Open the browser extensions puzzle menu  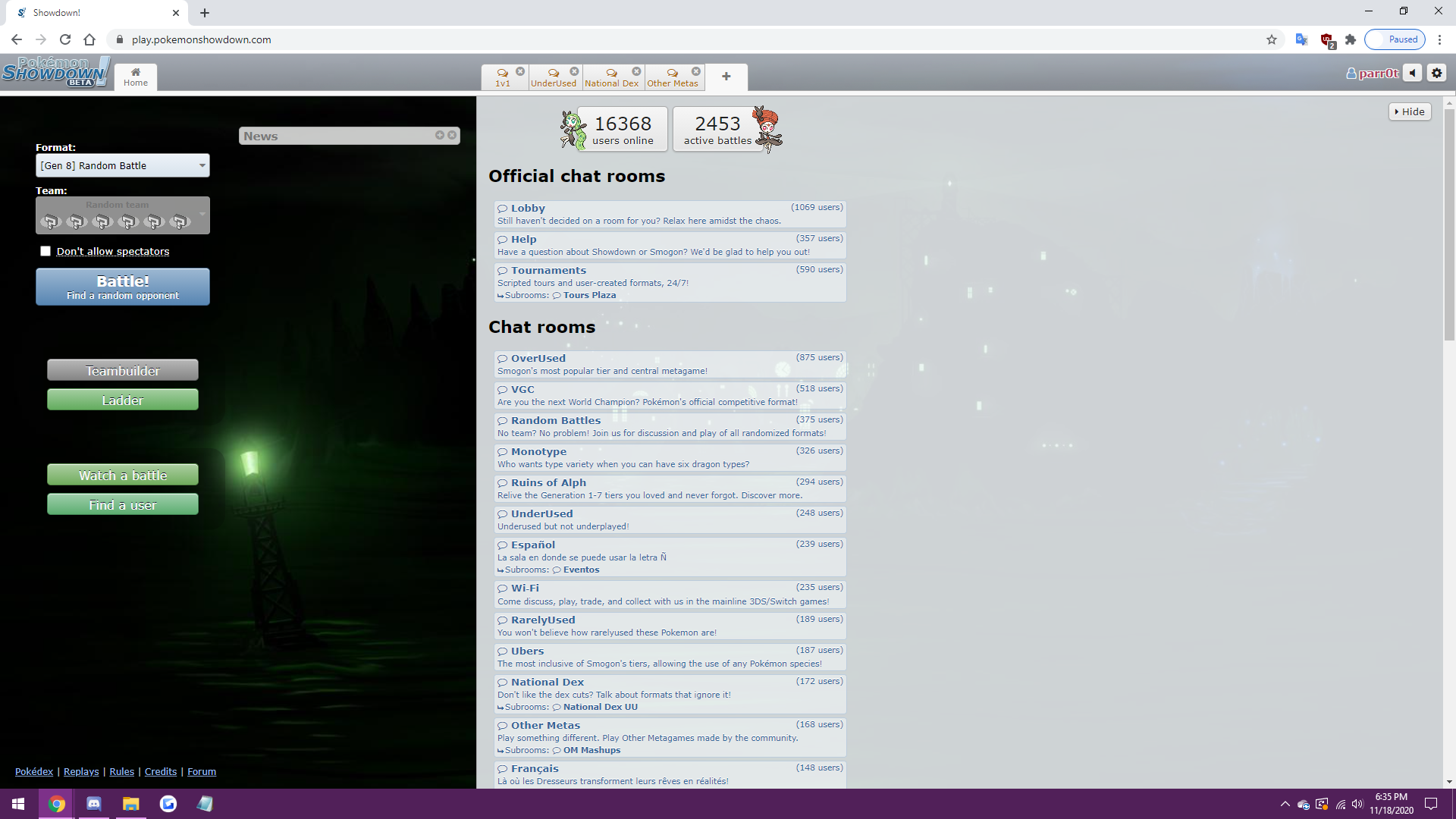click(1351, 39)
